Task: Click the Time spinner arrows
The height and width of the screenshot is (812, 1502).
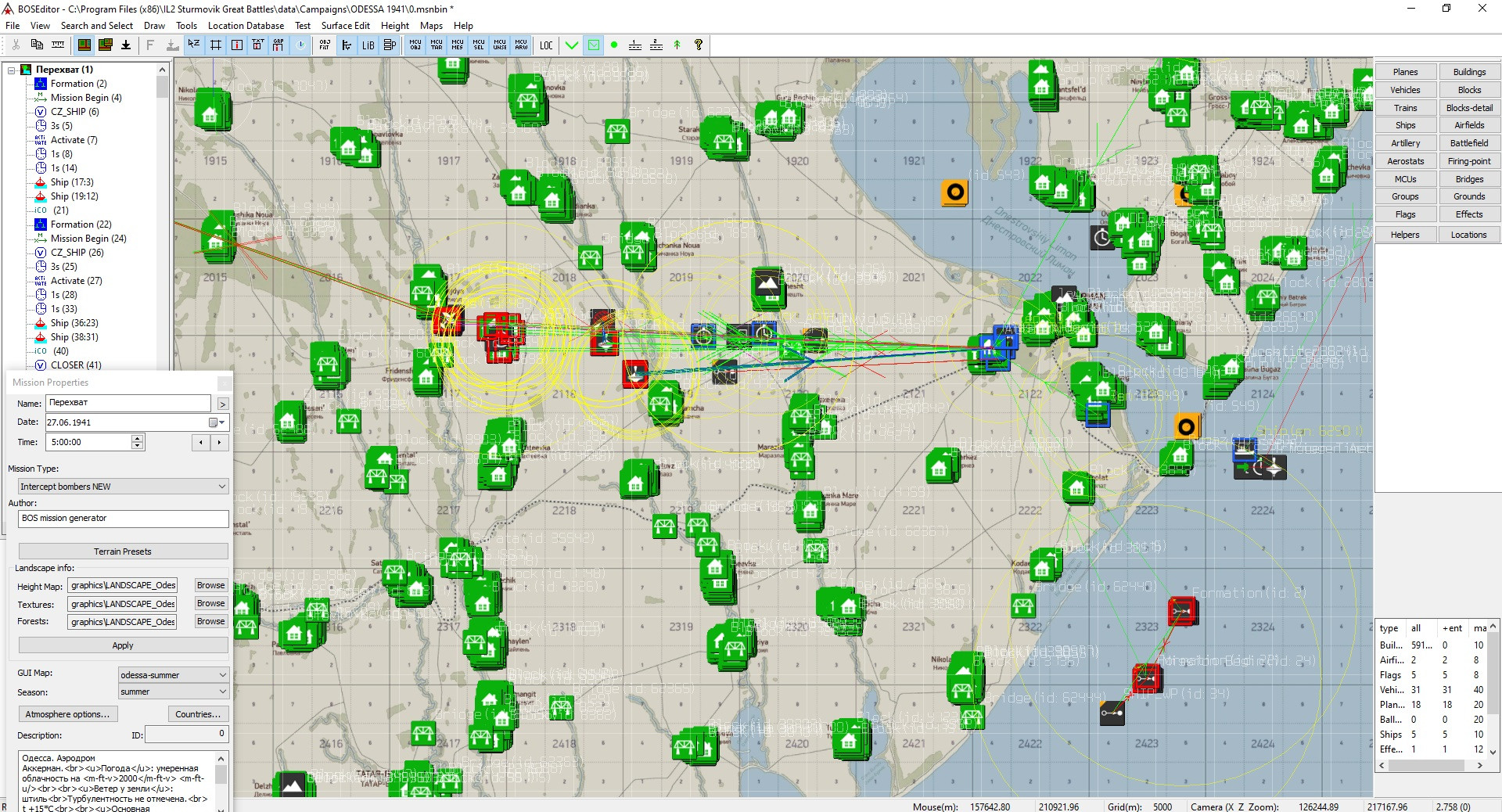Action: pos(138,442)
